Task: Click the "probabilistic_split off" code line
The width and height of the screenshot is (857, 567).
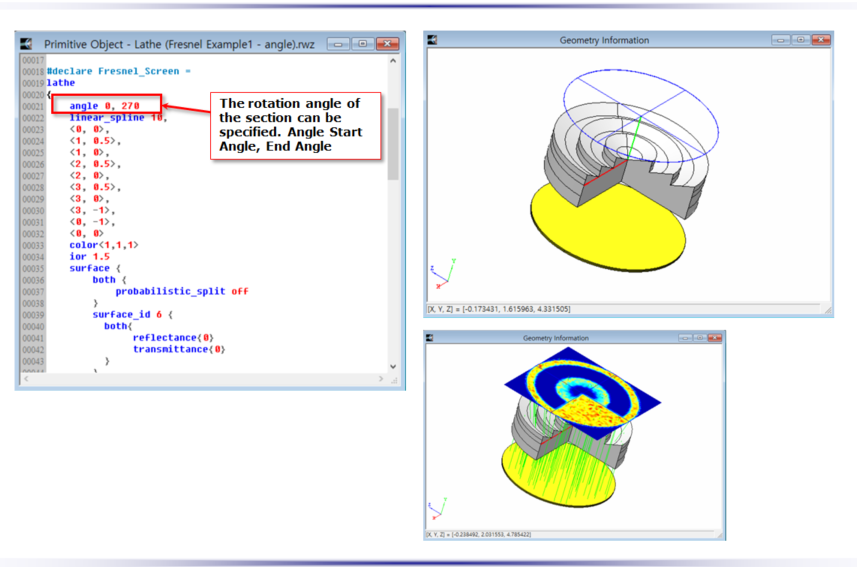Action: (181, 291)
